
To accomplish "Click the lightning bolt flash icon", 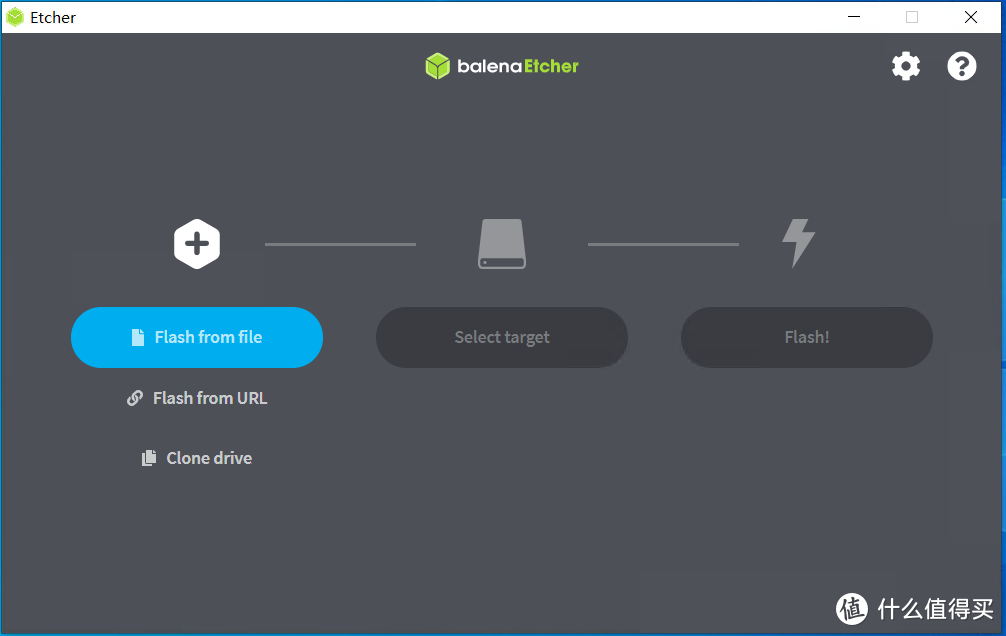I will click(798, 243).
